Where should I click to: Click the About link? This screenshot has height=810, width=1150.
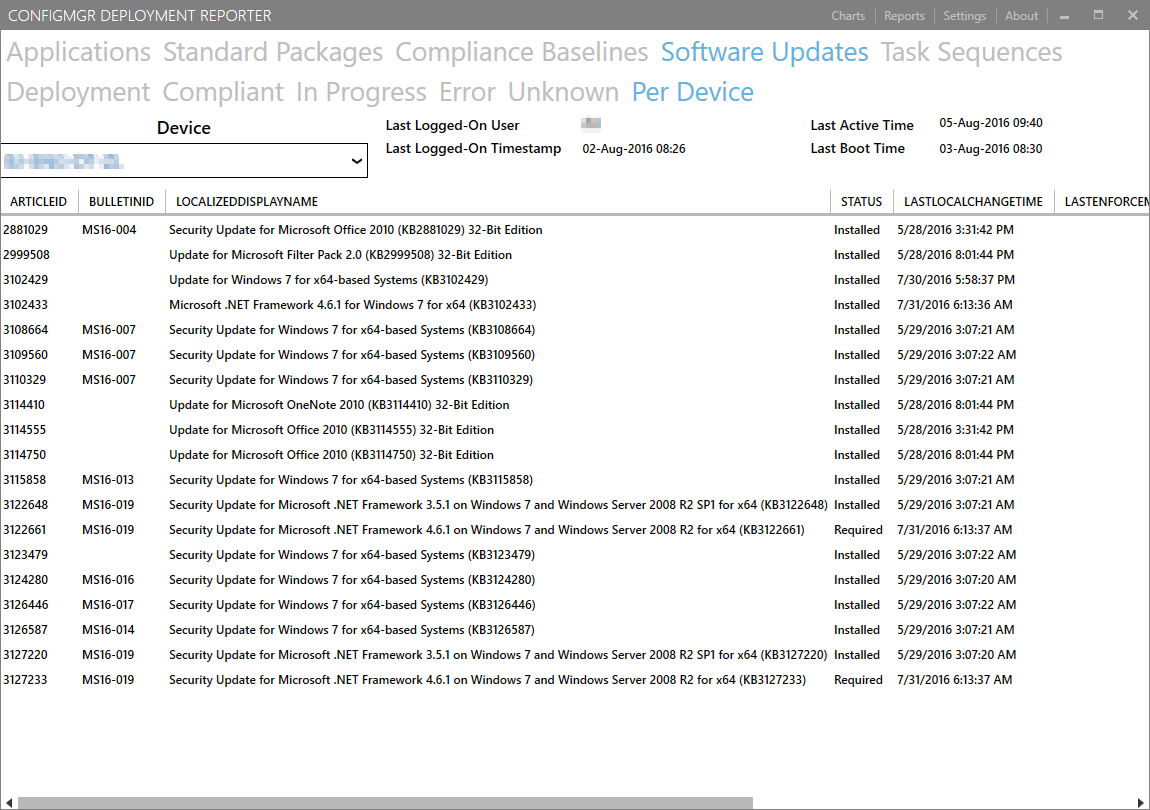tap(1021, 16)
